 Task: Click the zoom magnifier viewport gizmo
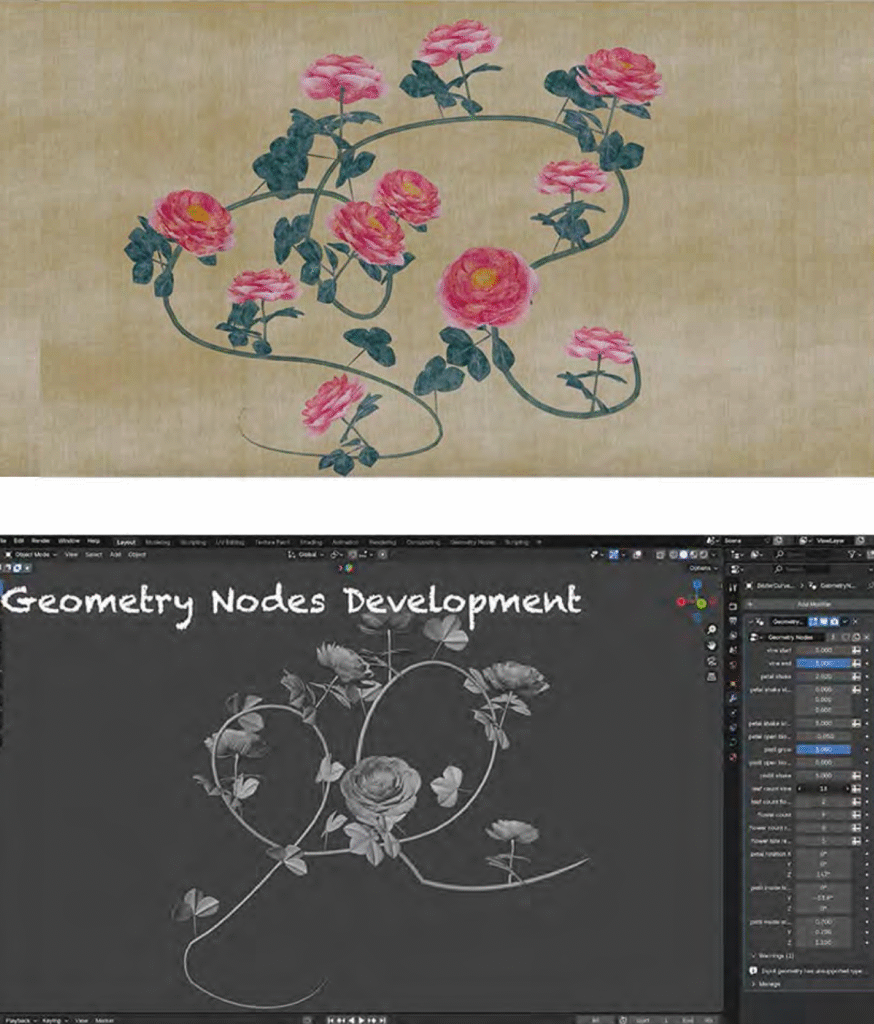click(711, 630)
